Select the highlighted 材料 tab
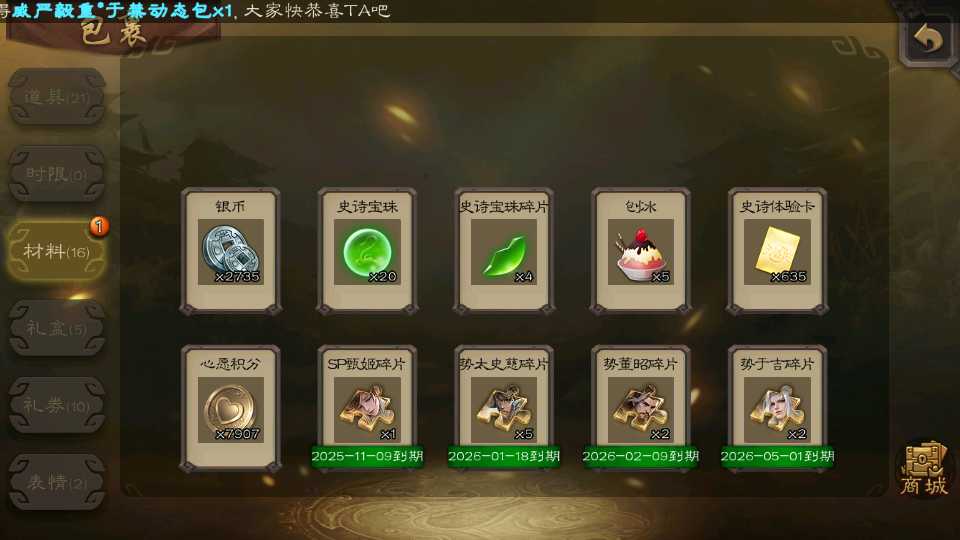 pyautogui.click(x=56, y=251)
